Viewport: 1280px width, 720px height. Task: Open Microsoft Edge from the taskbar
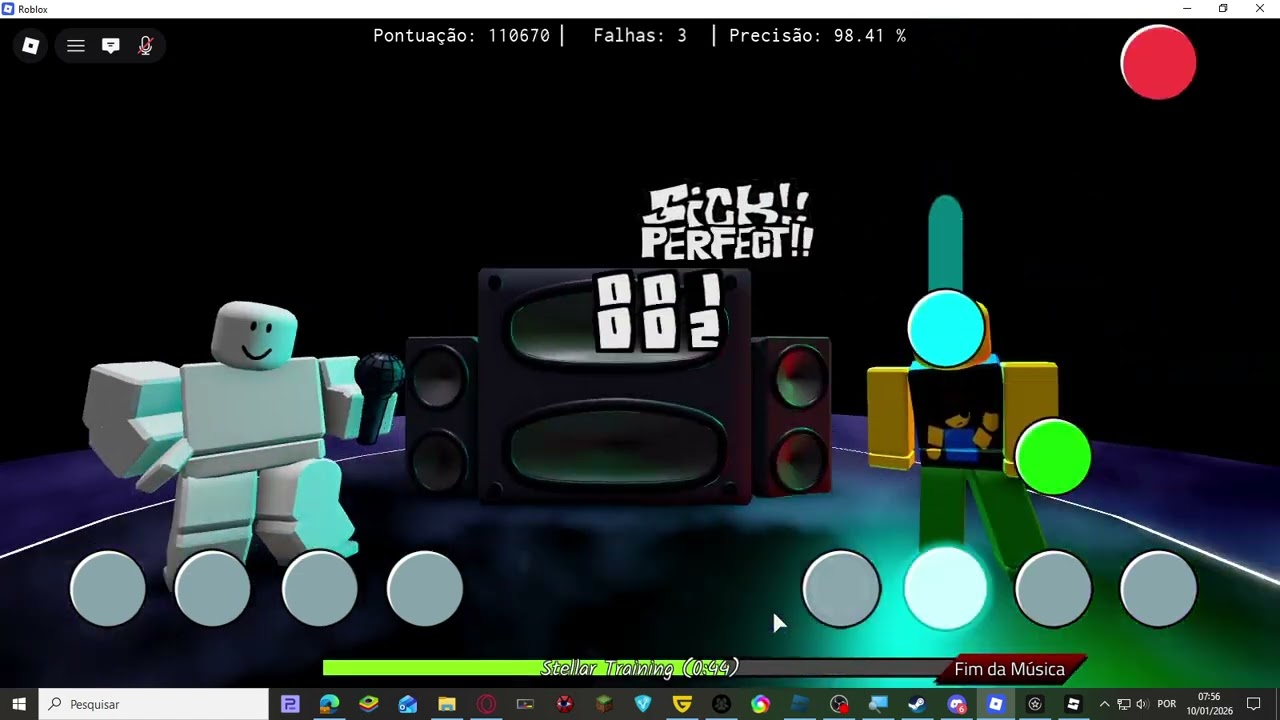click(x=329, y=704)
